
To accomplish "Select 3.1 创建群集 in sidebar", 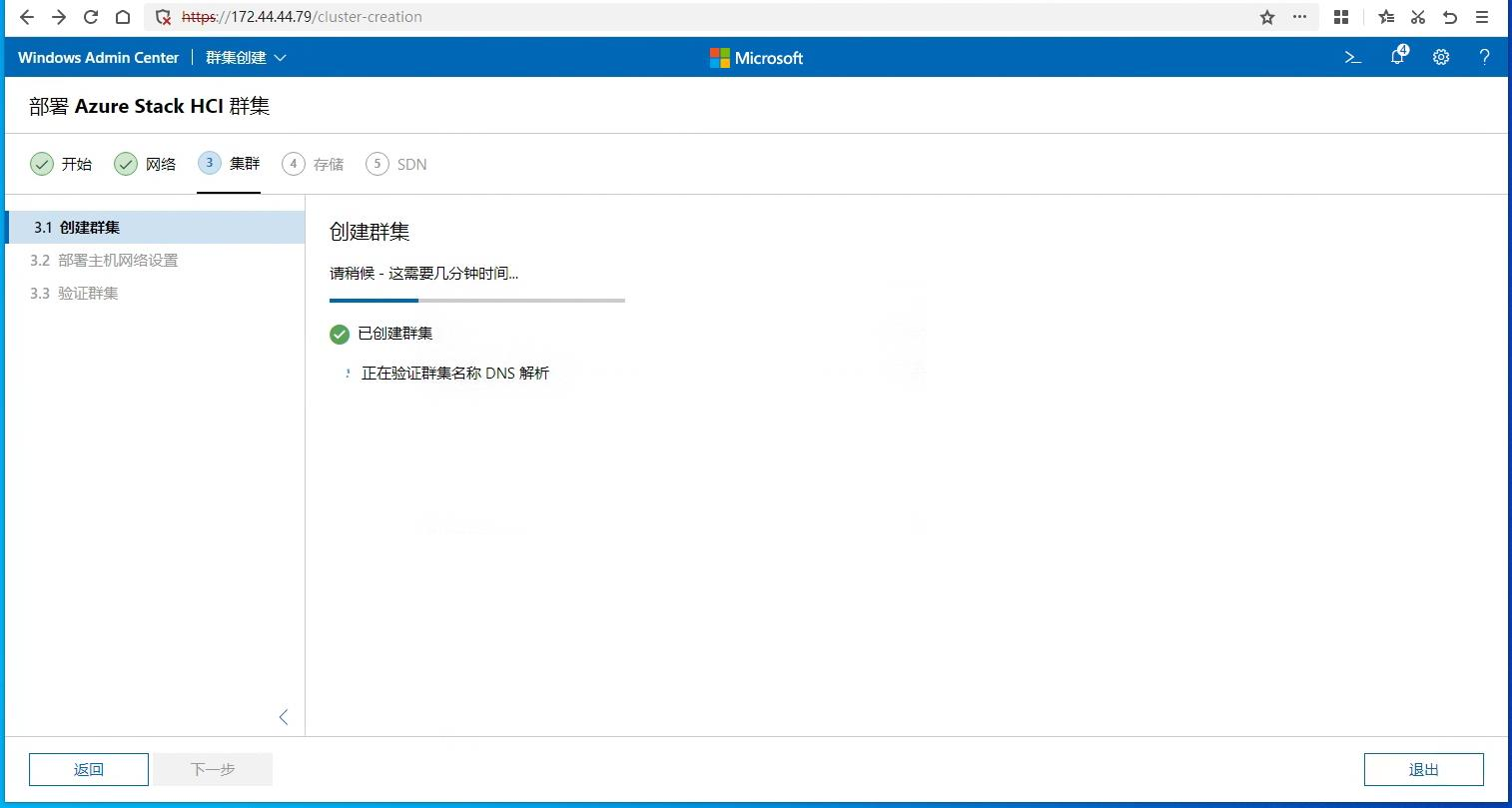I will click(155, 228).
